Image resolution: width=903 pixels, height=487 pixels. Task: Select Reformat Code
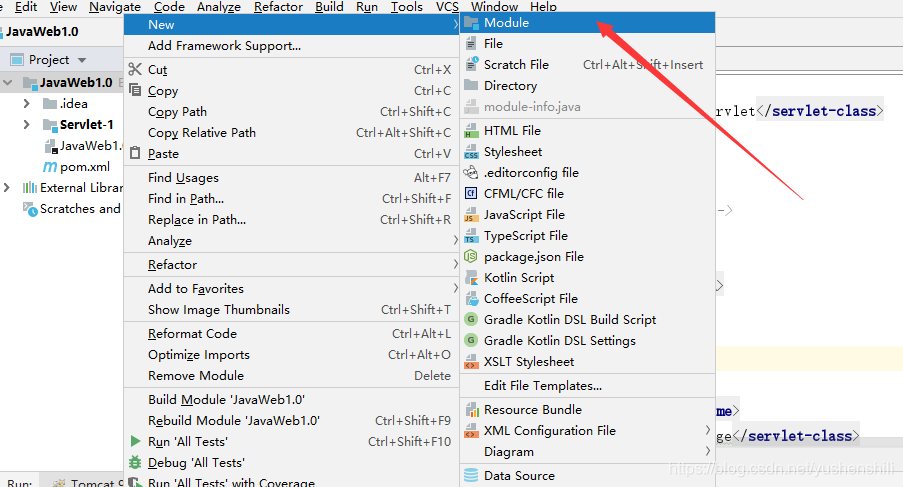tap(291, 334)
